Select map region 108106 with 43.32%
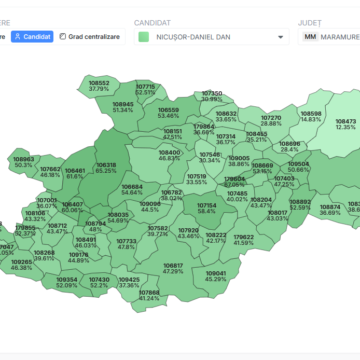This screenshot has width=360, height=360. point(35,216)
